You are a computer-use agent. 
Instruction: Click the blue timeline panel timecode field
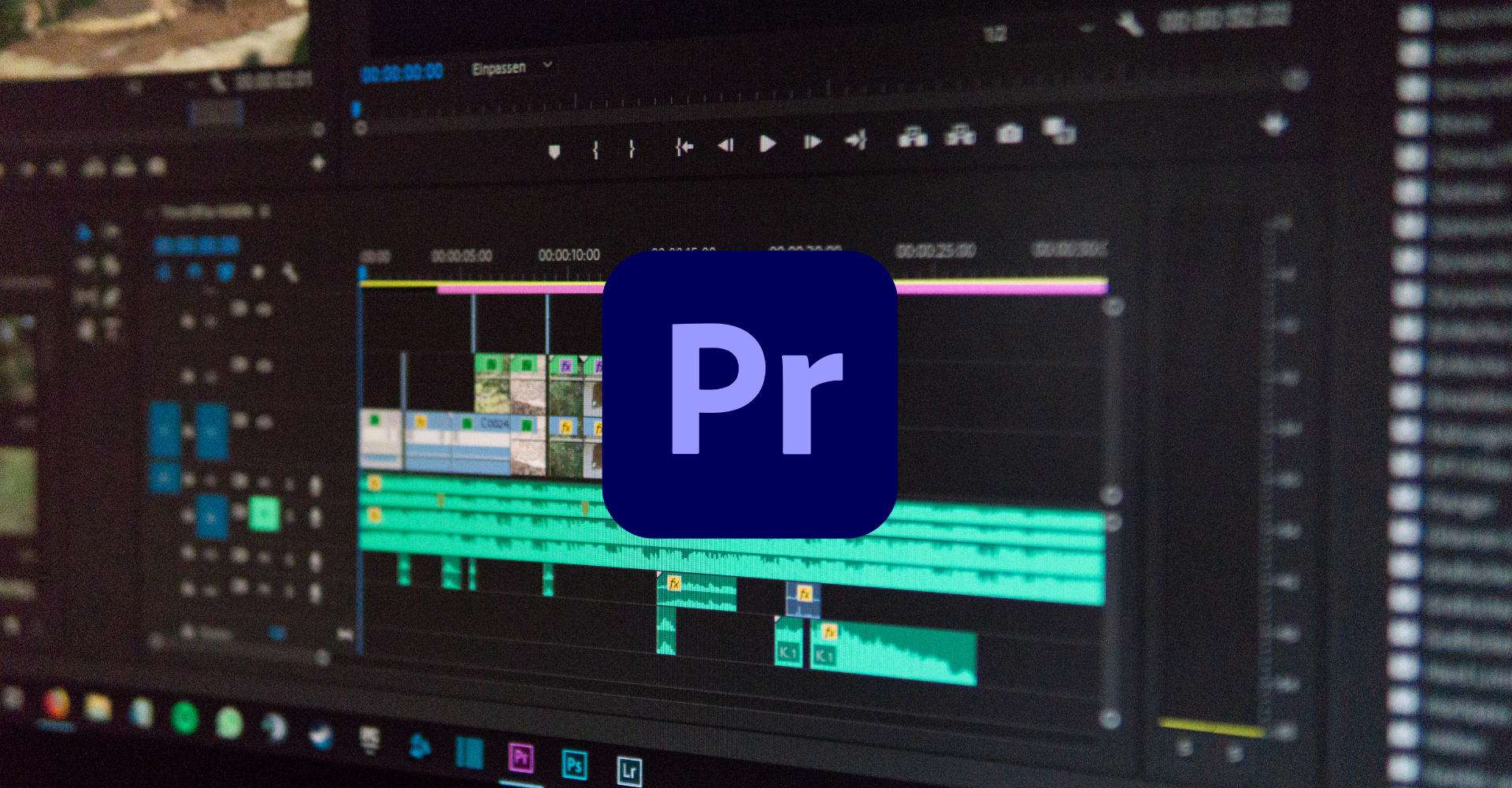pyautogui.click(x=196, y=246)
